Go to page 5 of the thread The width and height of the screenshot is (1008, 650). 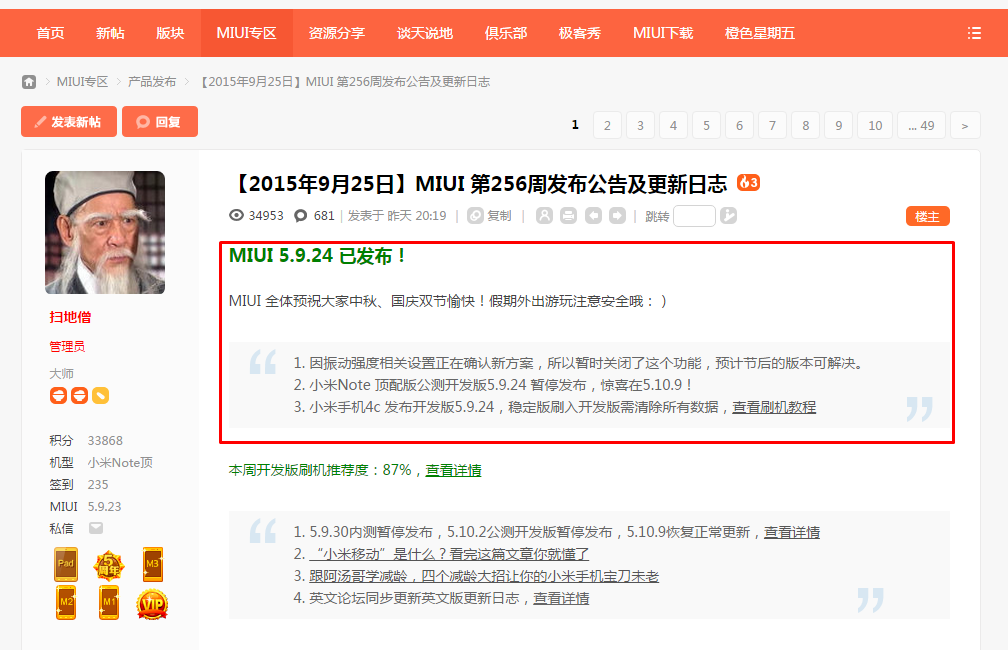pos(706,125)
